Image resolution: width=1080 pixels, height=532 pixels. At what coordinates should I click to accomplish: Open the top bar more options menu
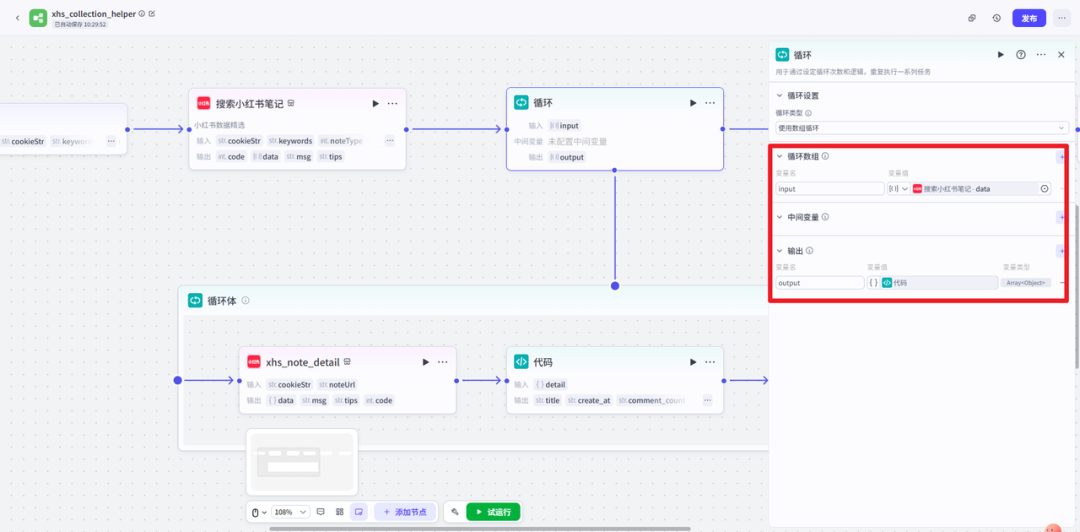point(1061,18)
